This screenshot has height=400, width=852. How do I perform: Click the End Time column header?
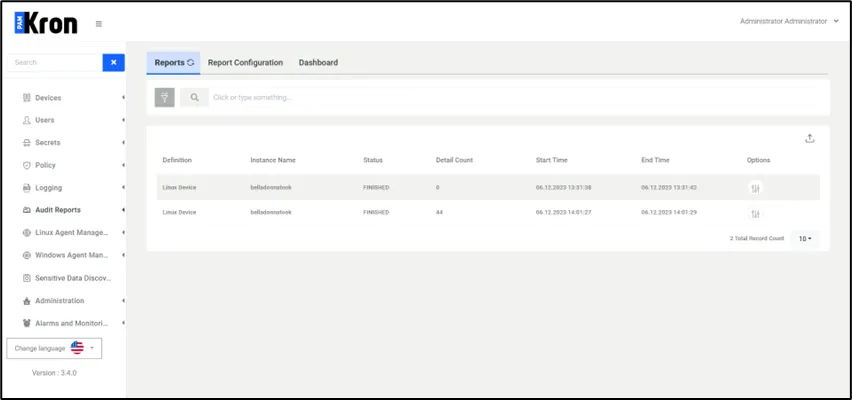655,160
